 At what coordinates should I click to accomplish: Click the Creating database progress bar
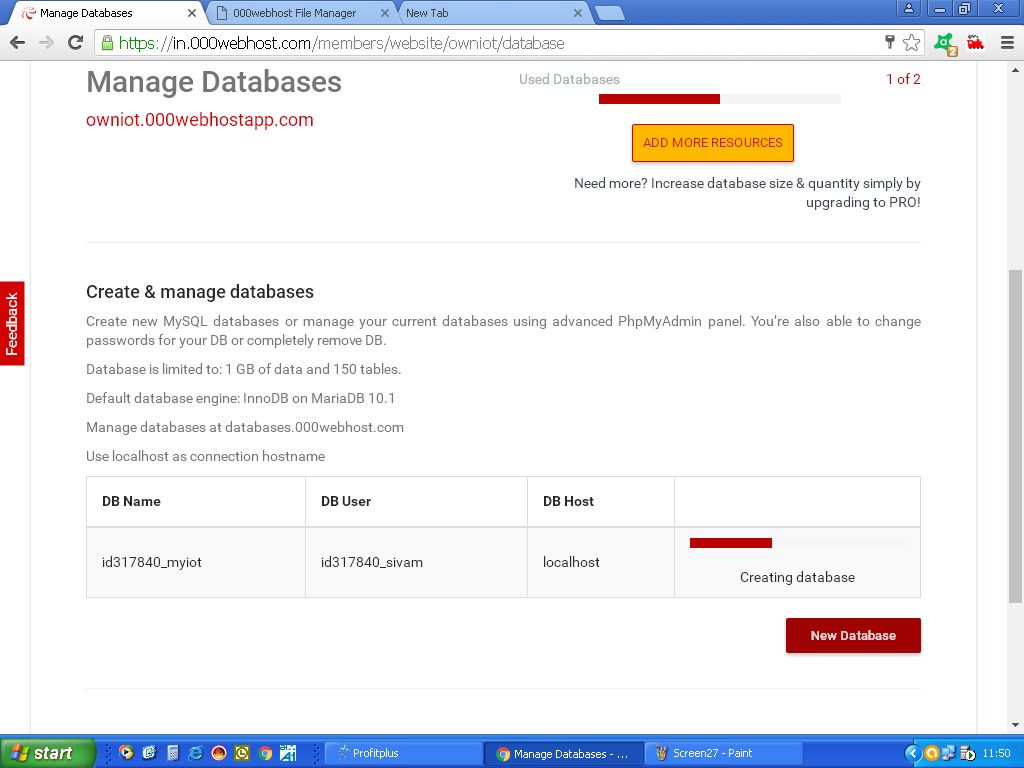click(797, 543)
